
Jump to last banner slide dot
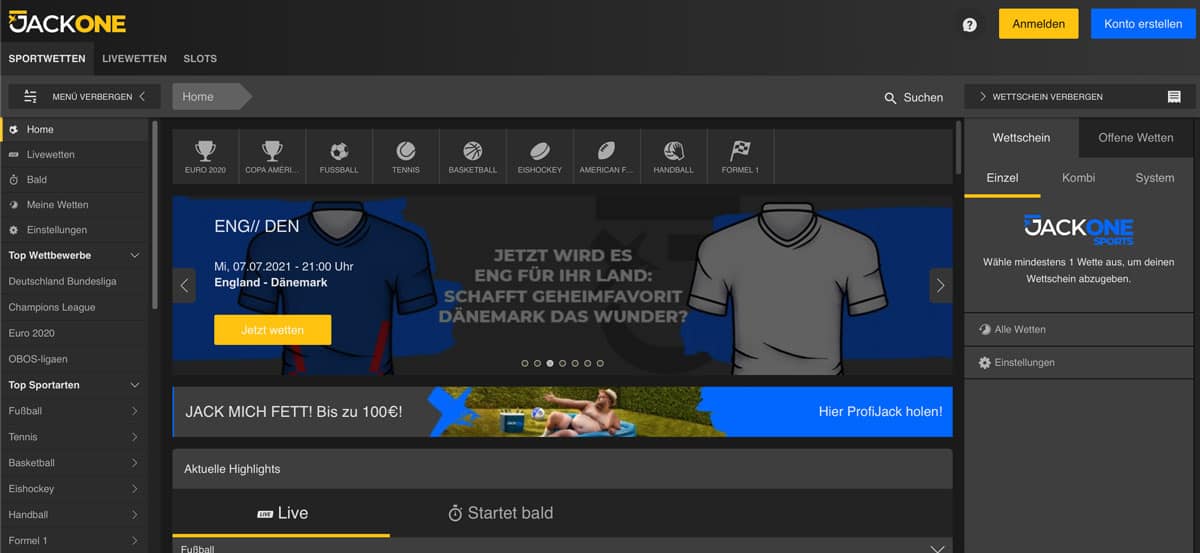[x=600, y=364]
